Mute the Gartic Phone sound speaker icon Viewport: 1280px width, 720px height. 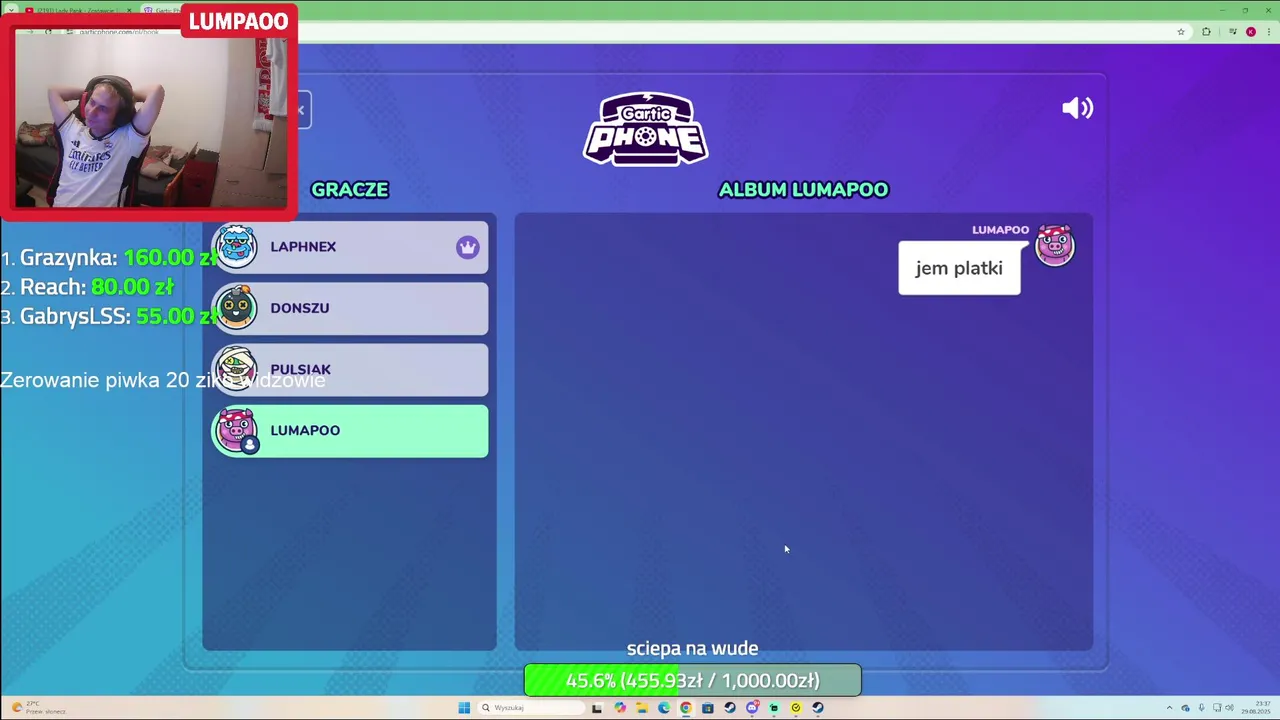click(1077, 108)
